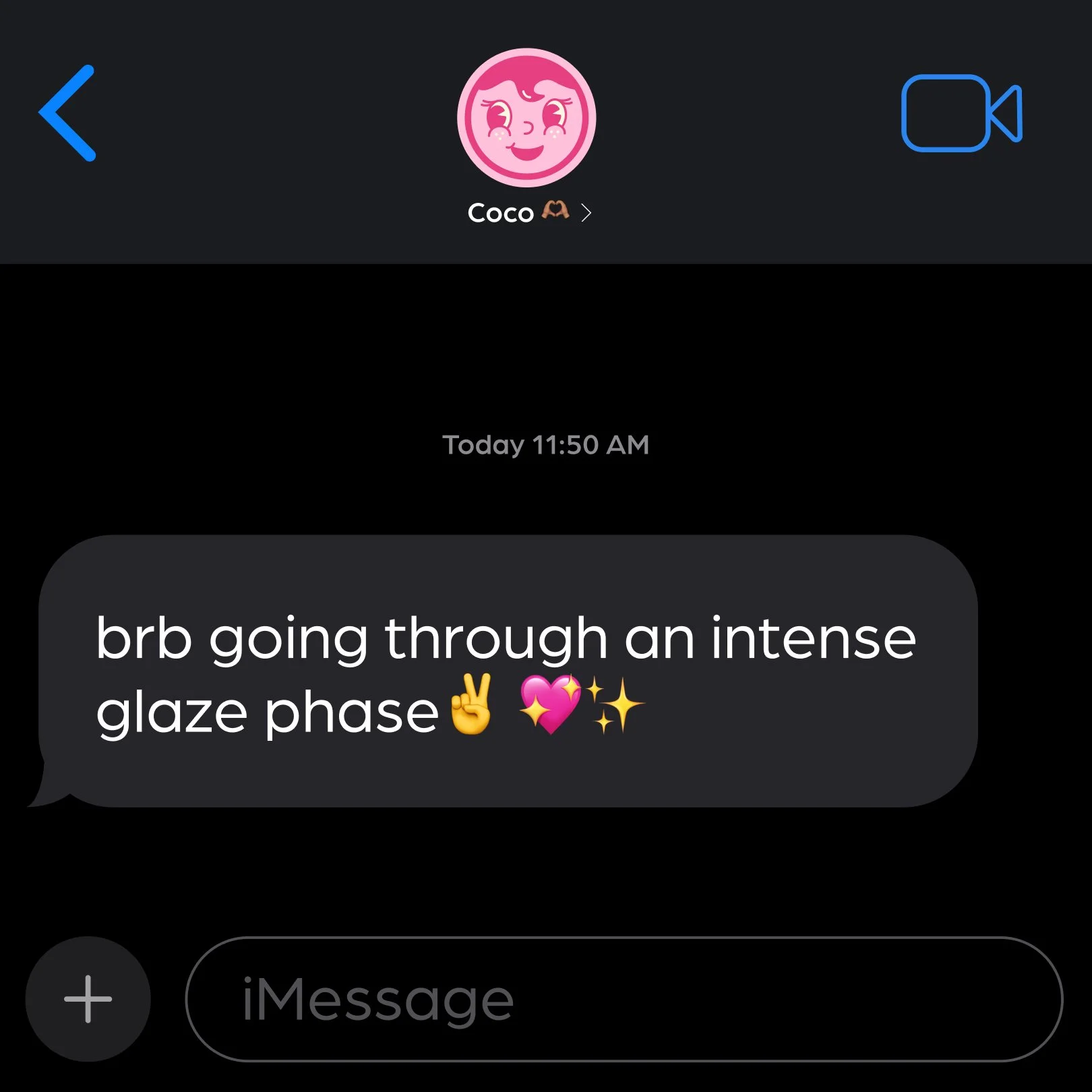1092x1092 pixels.
Task: Click 'through' in the received message
Action: [x=496, y=639]
